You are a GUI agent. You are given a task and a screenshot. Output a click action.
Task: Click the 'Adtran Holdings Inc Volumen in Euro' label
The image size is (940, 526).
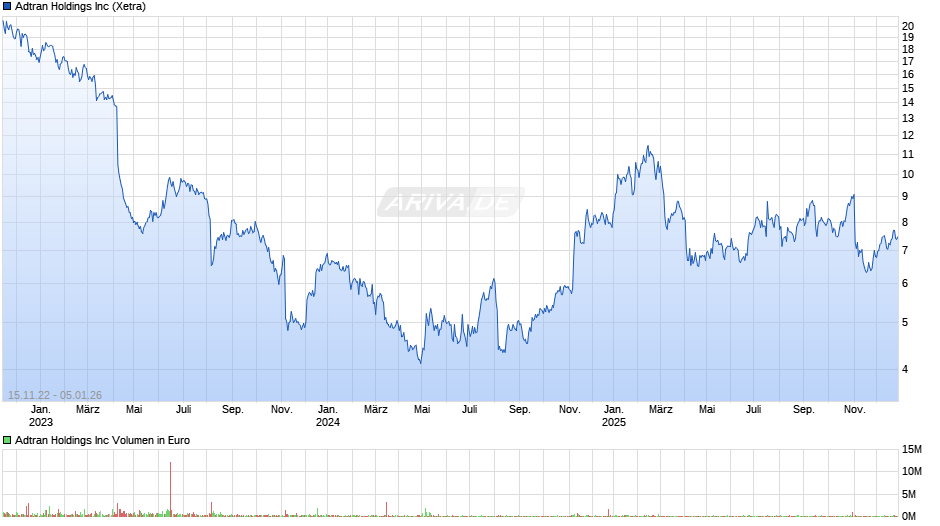click(x=103, y=440)
